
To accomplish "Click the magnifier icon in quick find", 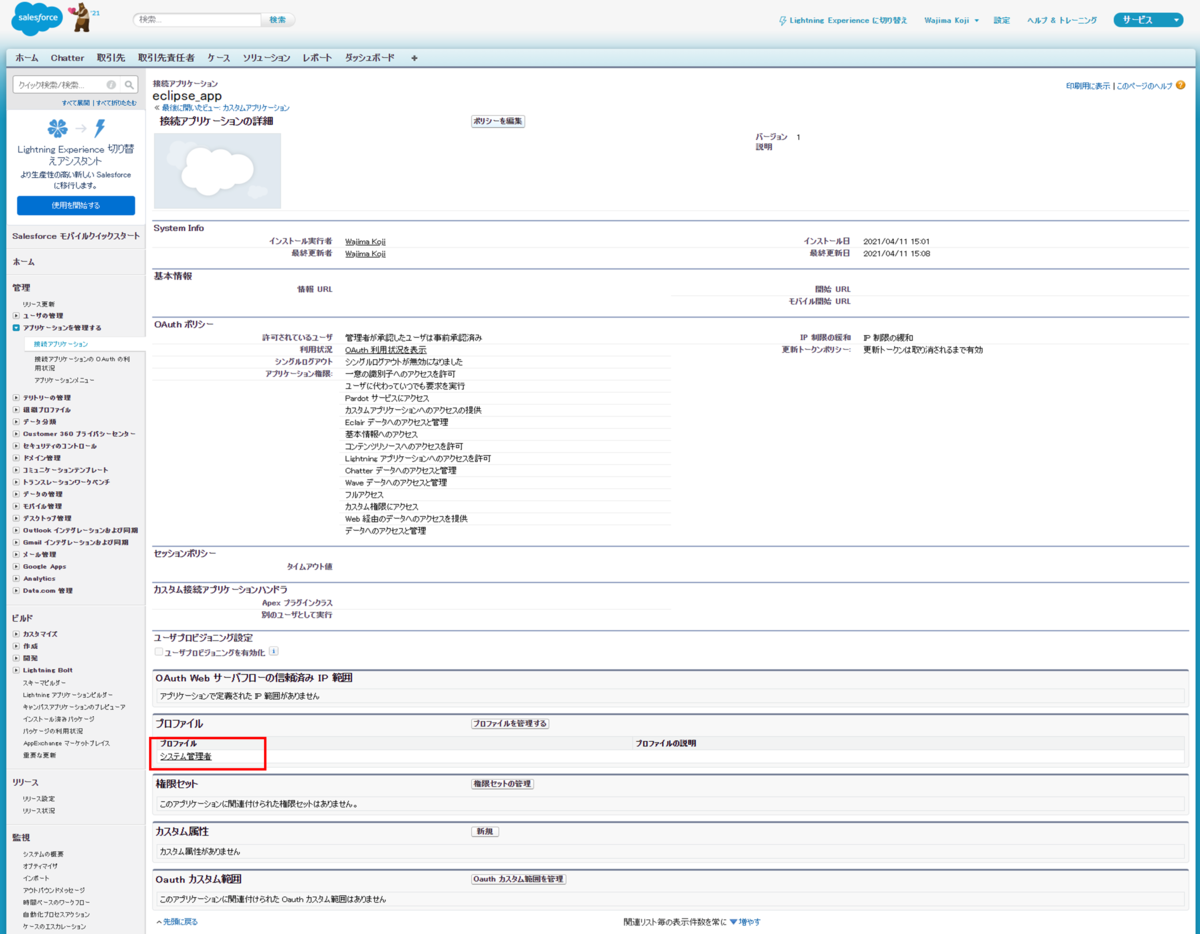I will [x=128, y=85].
